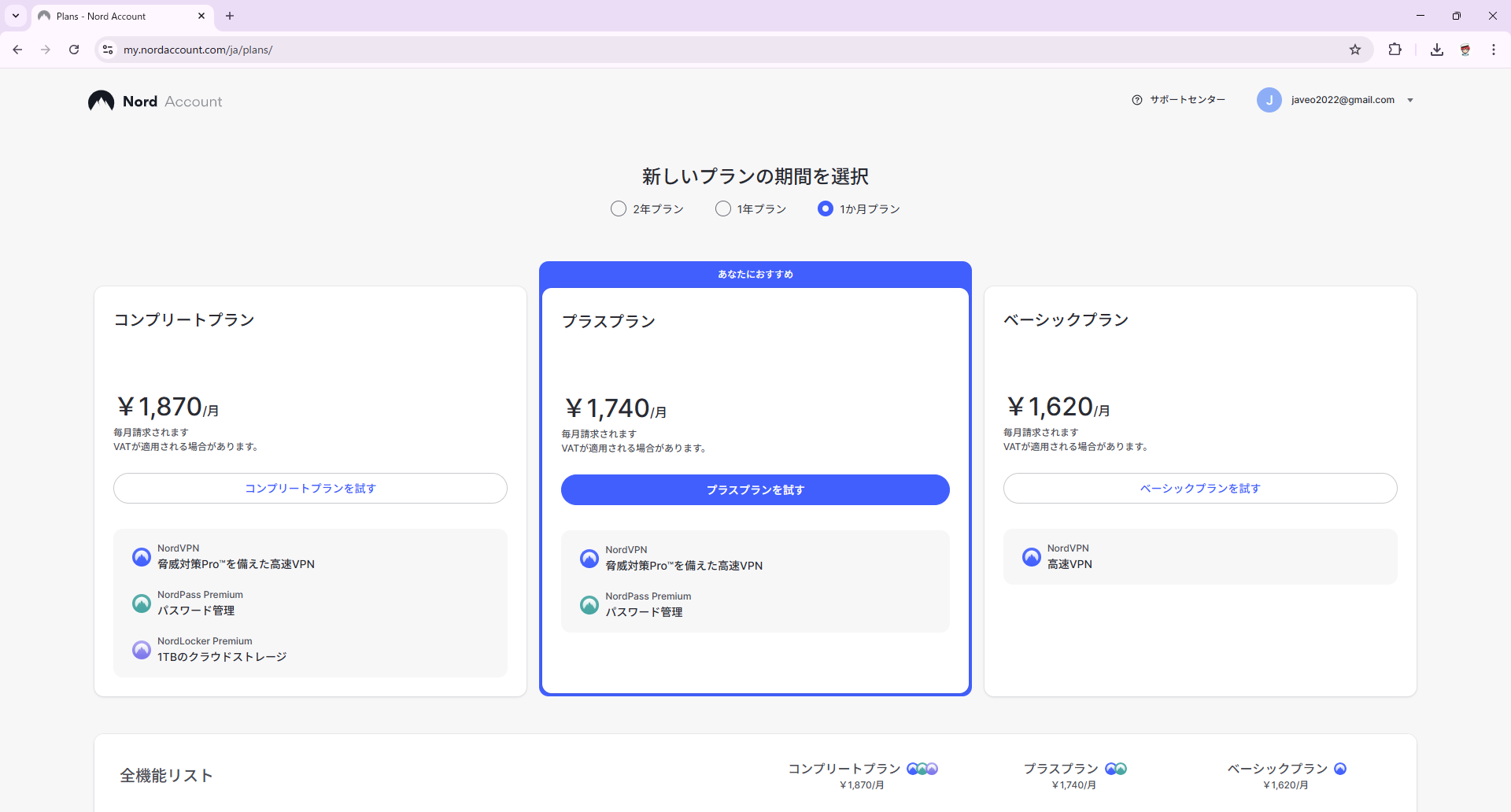Viewport: 1511px width, 812px height.
Task: Select the 1年プラン radio button
Action: [x=722, y=209]
